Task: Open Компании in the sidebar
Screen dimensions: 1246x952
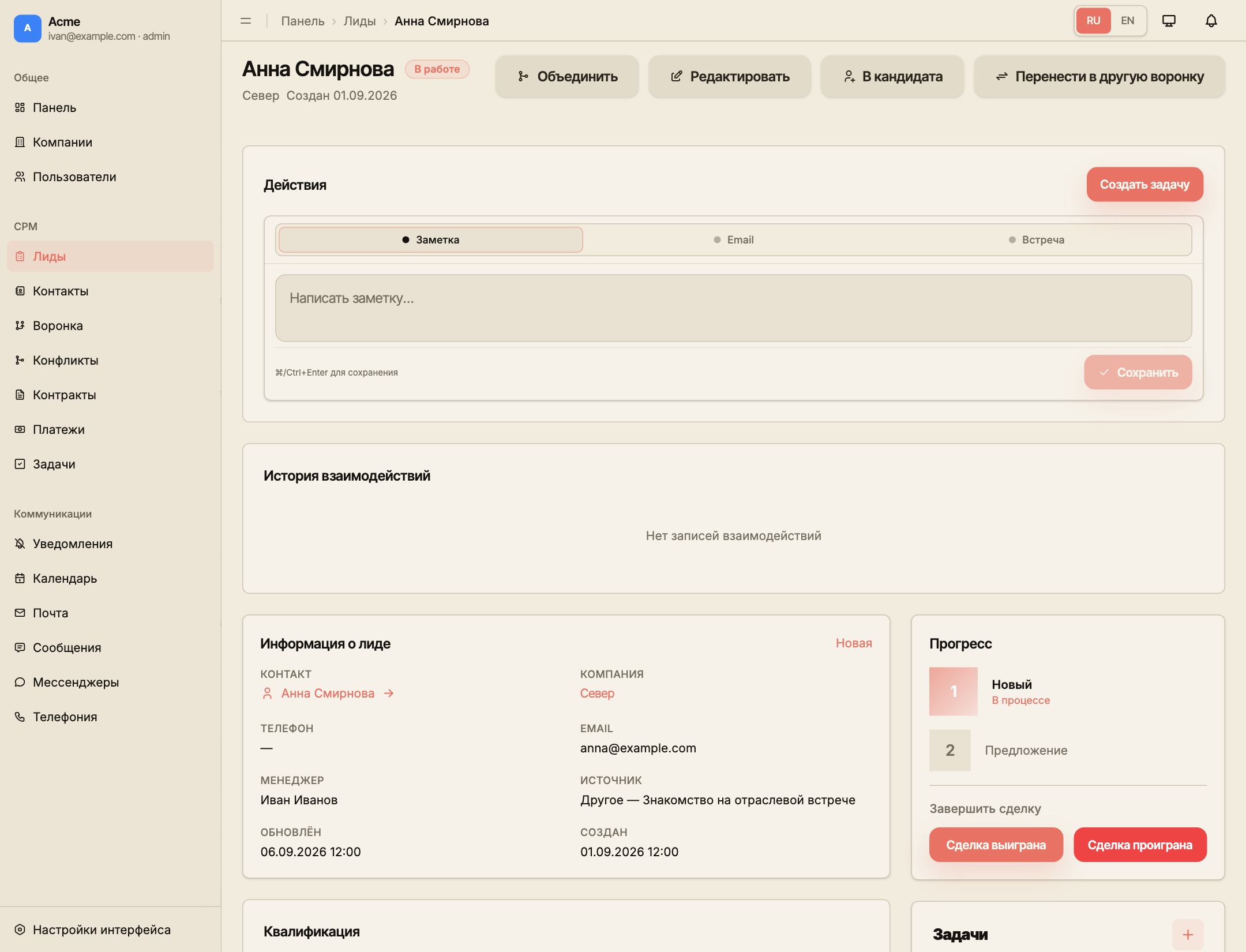Action: pos(110,142)
